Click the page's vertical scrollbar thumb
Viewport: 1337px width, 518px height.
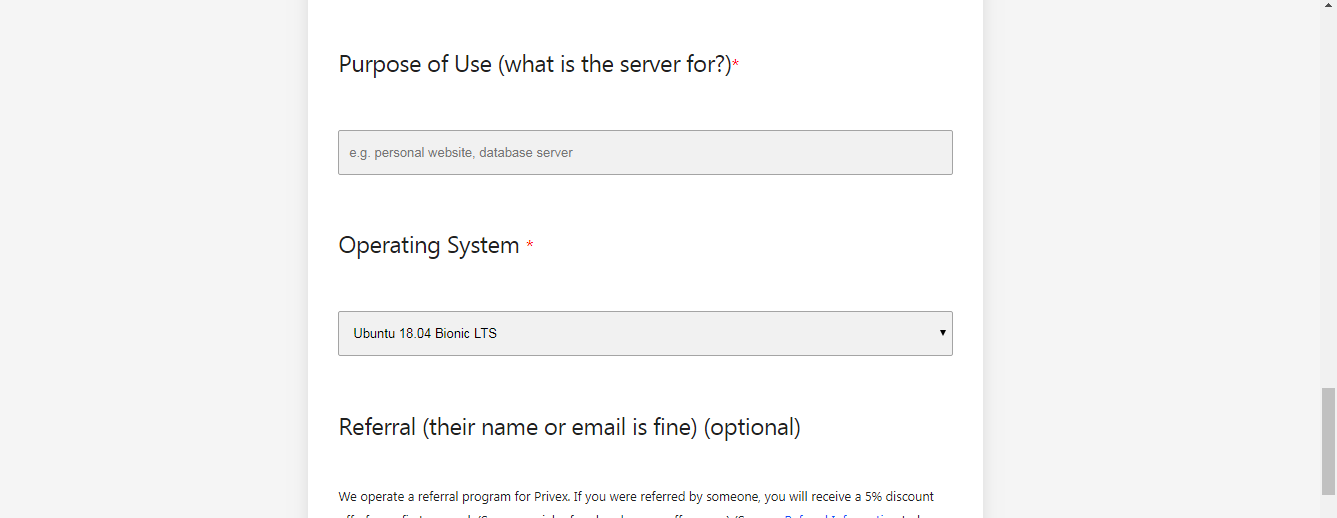pyautogui.click(x=1328, y=442)
